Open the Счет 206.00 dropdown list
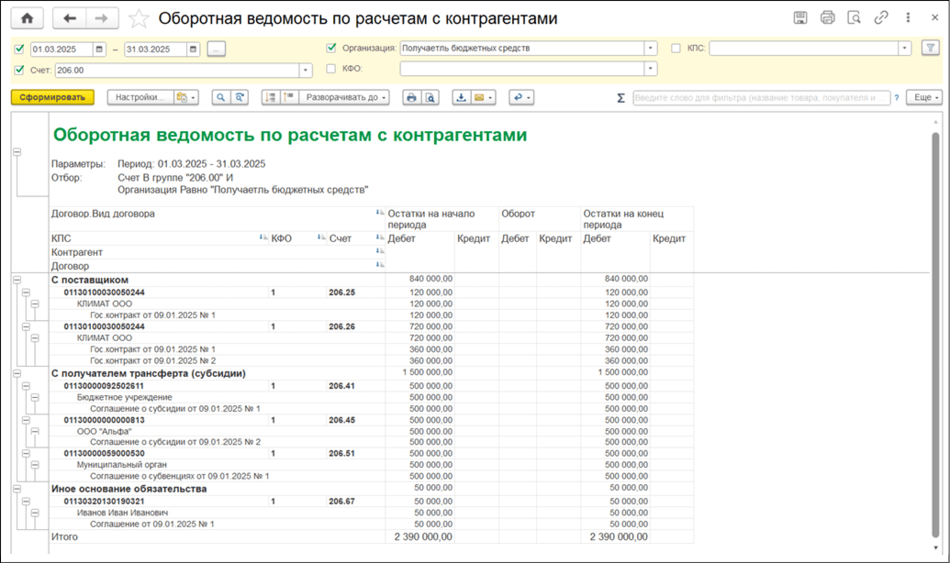The height and width of the screenshot is (563, 950). (x=305, y=70)
